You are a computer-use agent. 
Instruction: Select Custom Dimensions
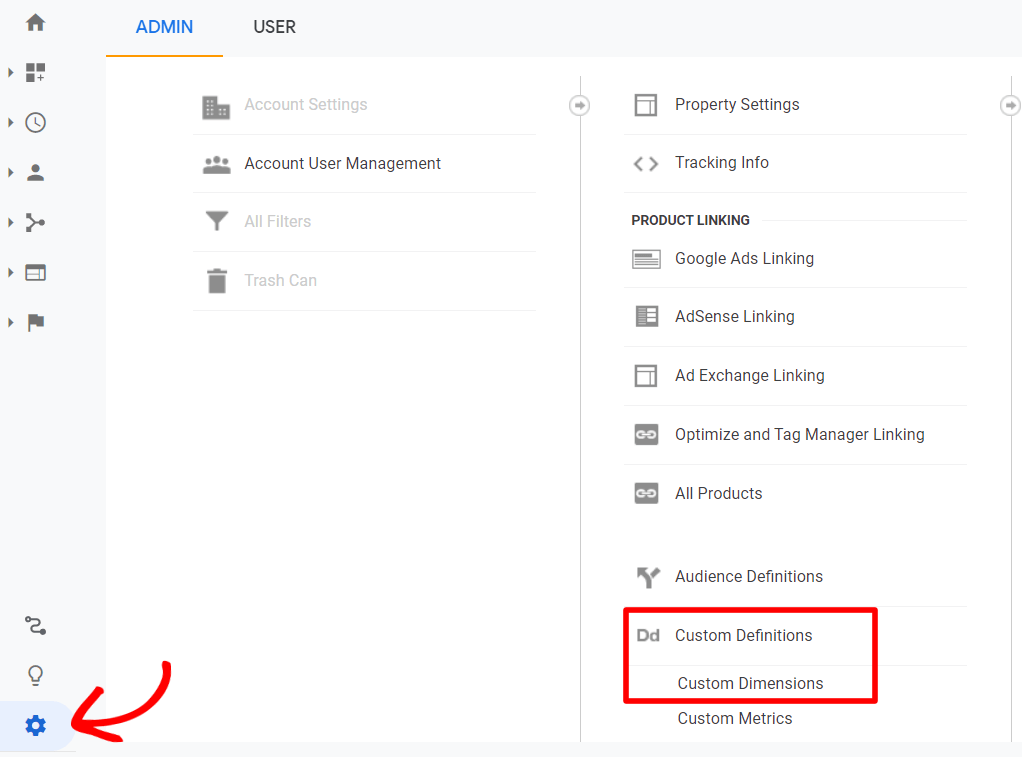tap(750, 683)
